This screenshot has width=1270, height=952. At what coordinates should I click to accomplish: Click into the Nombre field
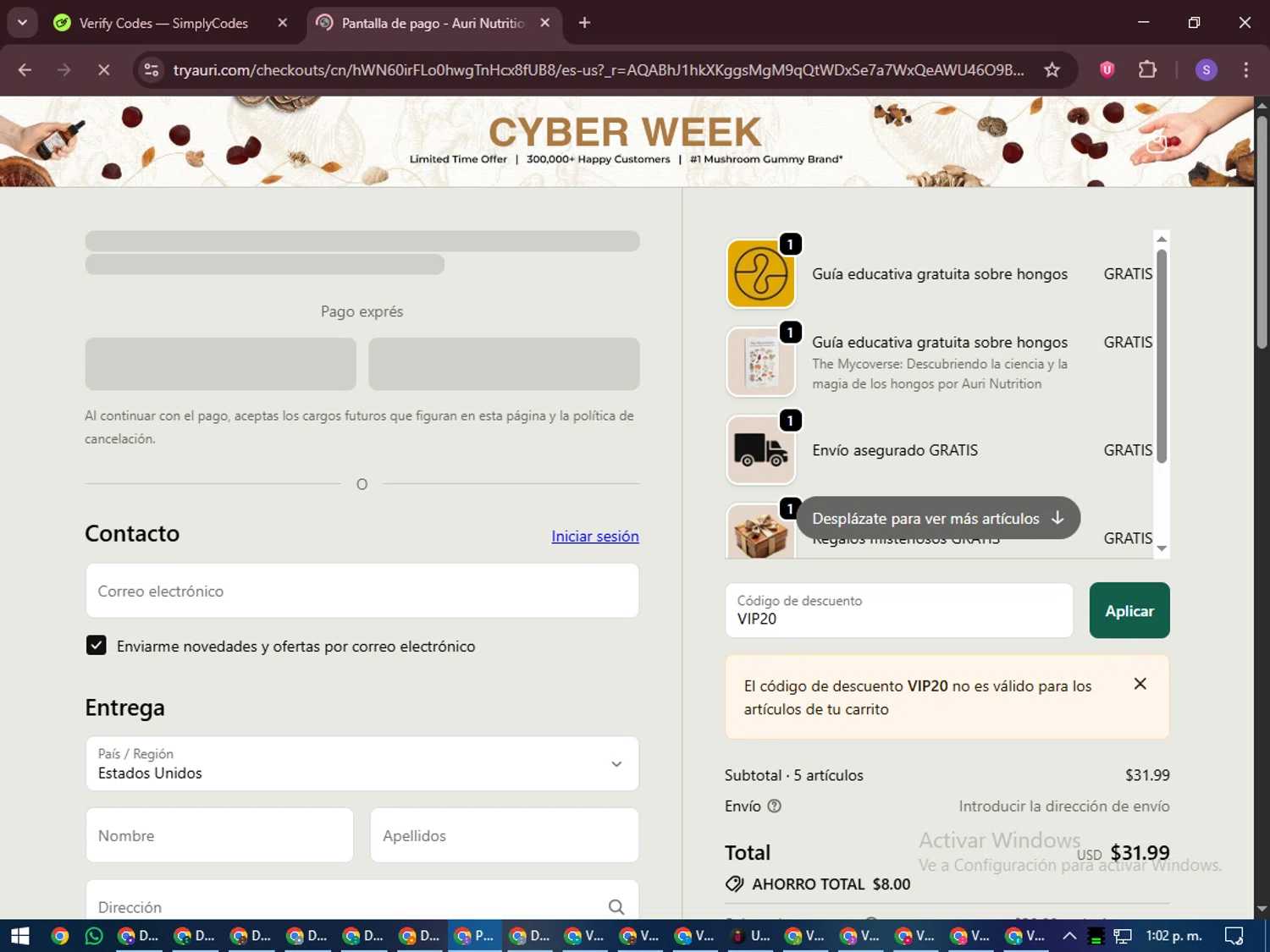[219, 835]
